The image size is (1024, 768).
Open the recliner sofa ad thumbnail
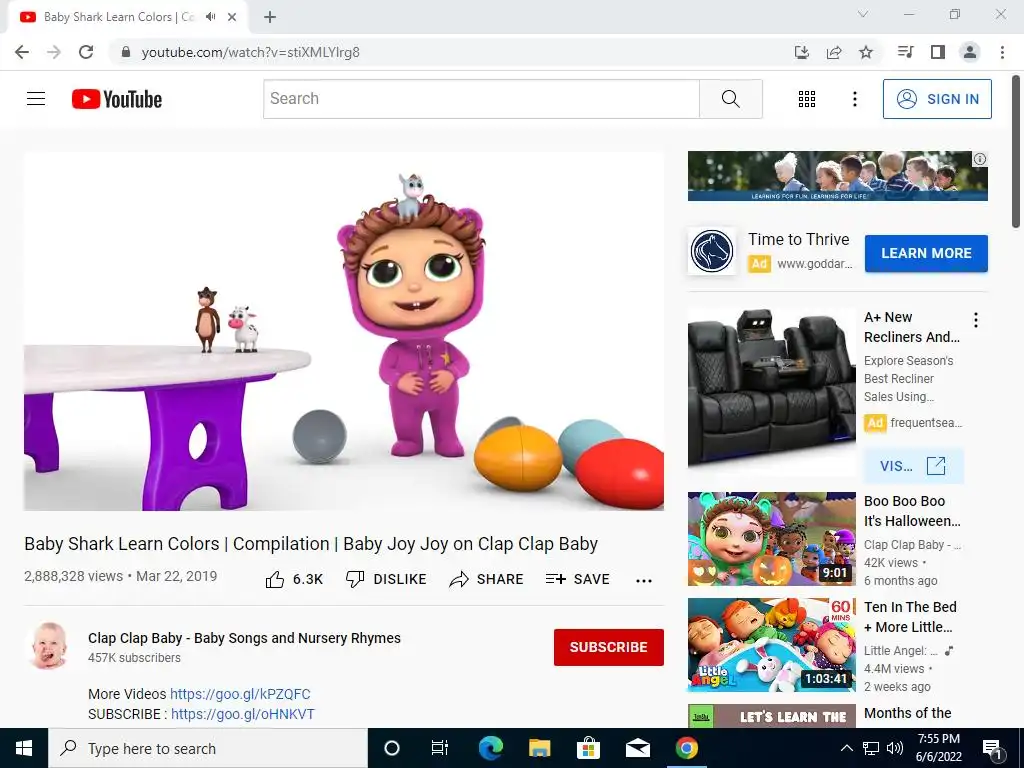click(x=771, y=391)
